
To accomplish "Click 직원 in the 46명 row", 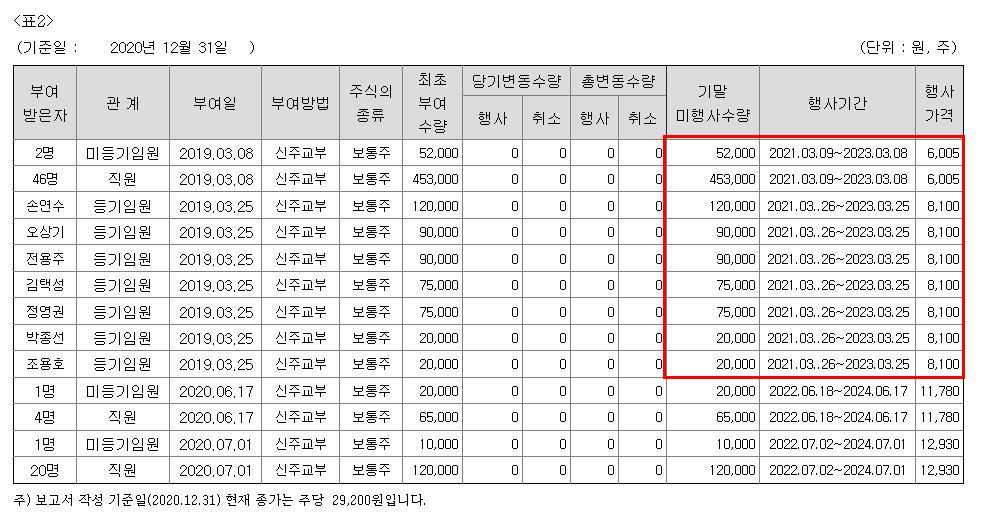I will click(x=123, y=180).
